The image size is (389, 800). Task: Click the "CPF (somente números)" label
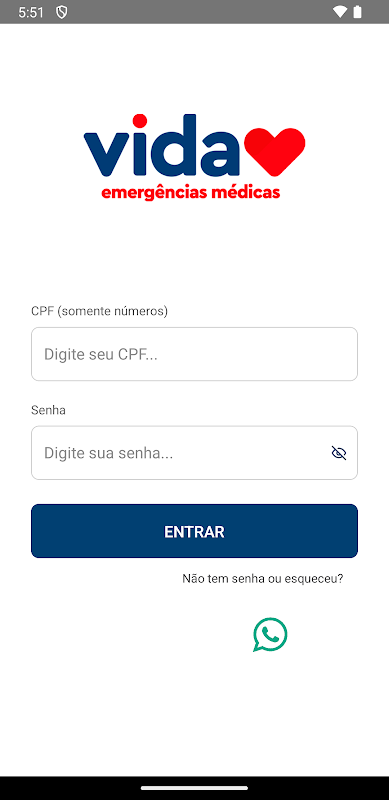[x=100, y=311]
